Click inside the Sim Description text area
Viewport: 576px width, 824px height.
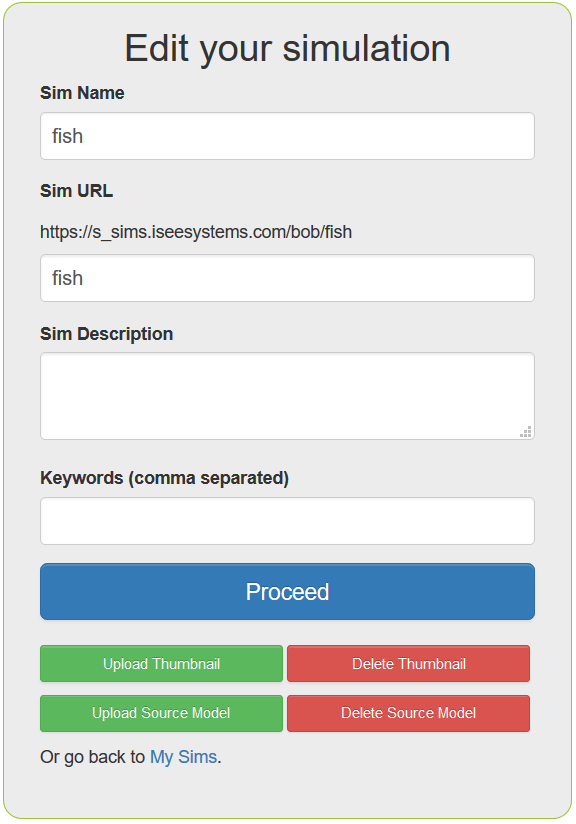pos(287,396)
